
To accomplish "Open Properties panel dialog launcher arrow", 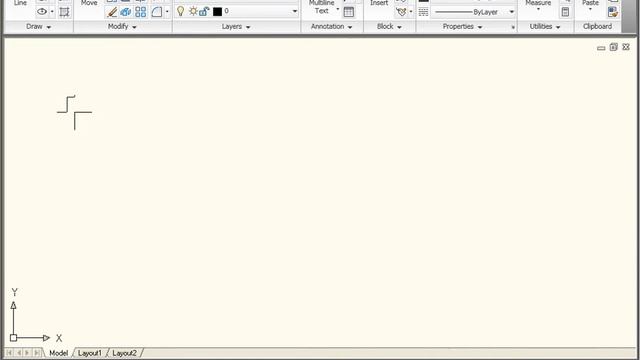I will click(x=513, y=27).
